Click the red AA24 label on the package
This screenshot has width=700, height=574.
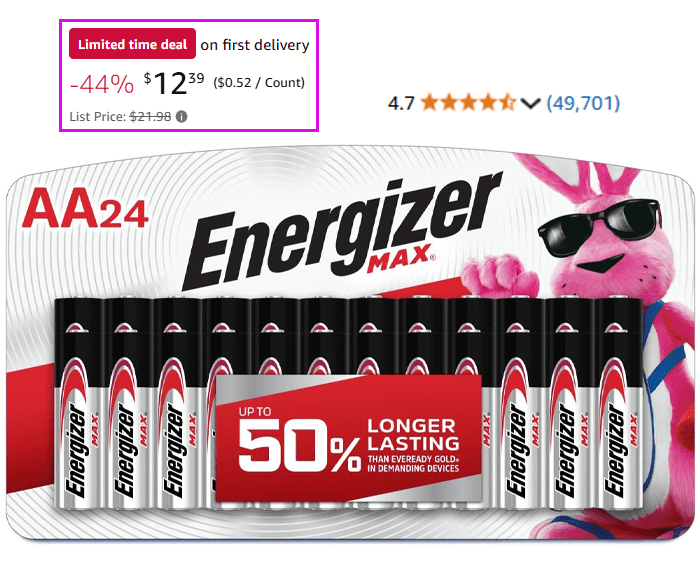[x=85, y=208]
